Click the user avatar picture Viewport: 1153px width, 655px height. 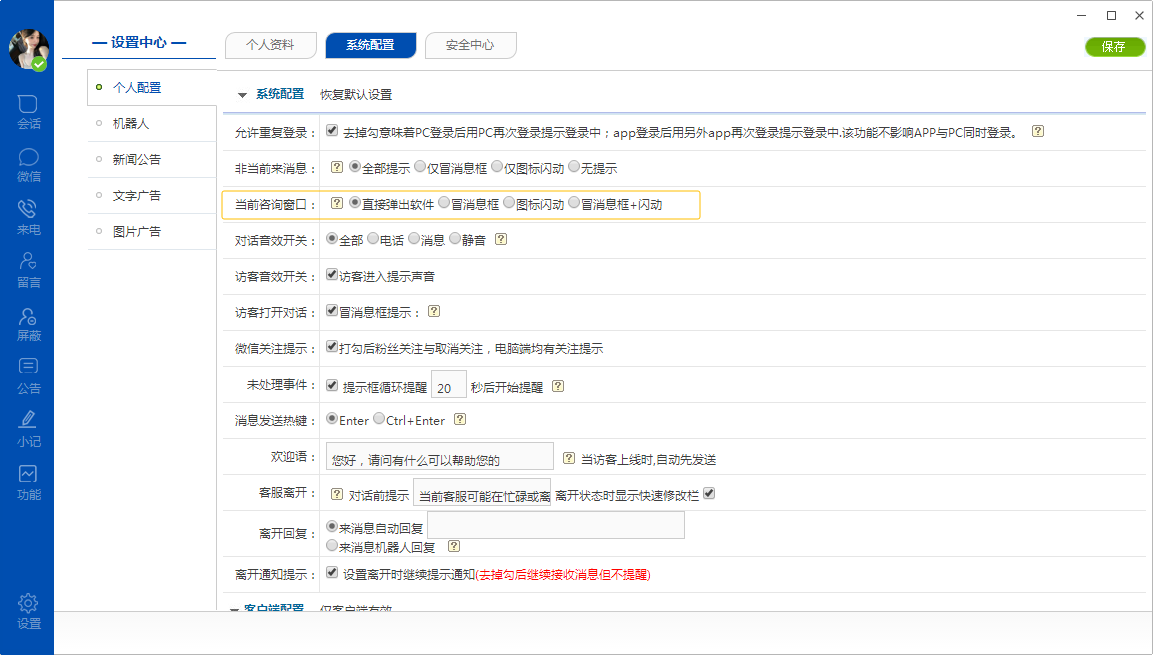[x=28, y=49]
